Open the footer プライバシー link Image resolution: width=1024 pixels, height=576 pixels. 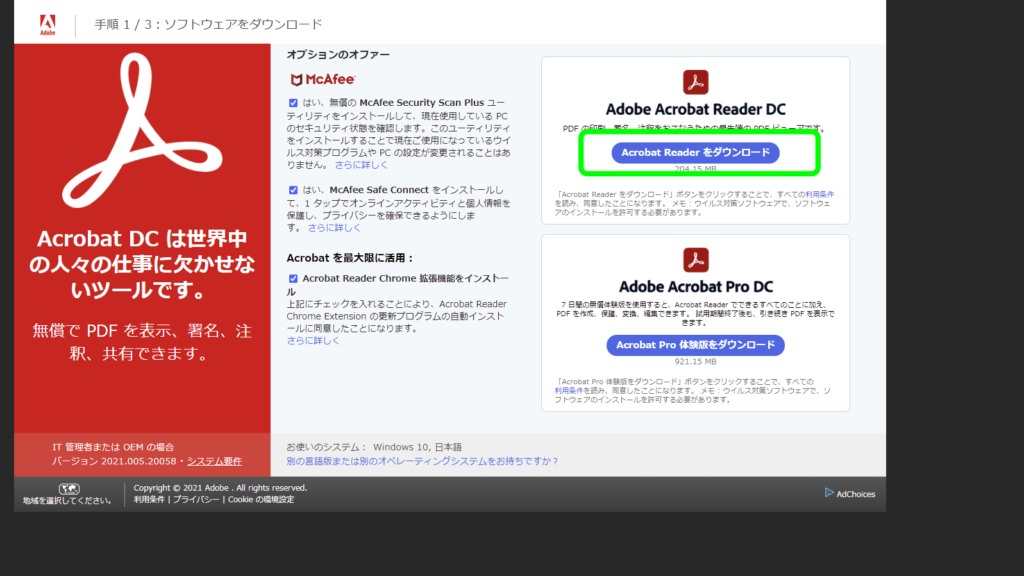[196, 500]
